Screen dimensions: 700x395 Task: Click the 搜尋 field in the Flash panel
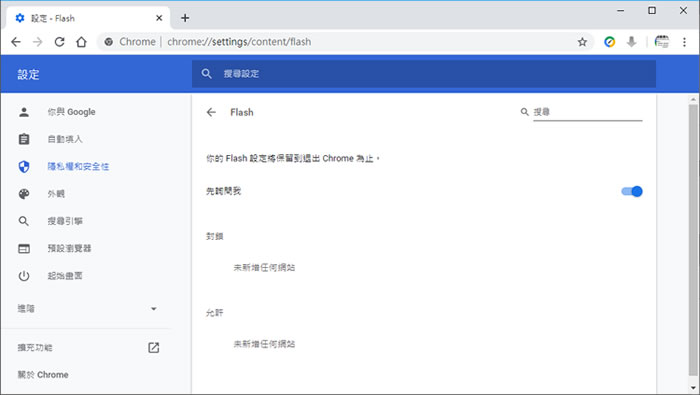tap(588, 112)
